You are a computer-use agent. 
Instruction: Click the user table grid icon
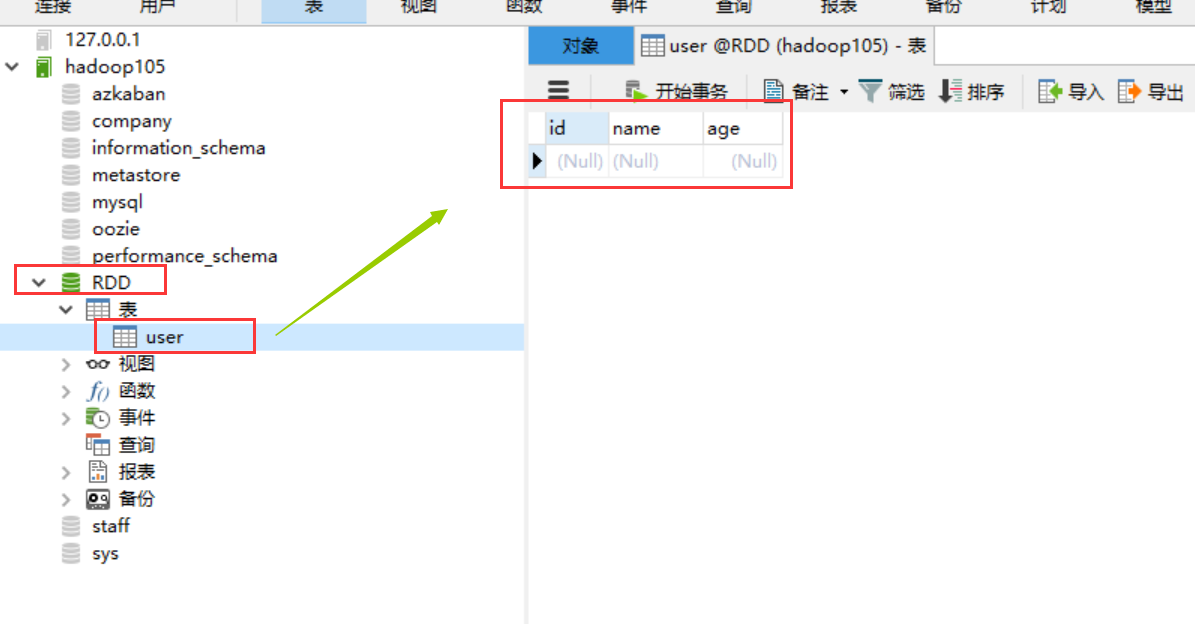coord(125,337)
